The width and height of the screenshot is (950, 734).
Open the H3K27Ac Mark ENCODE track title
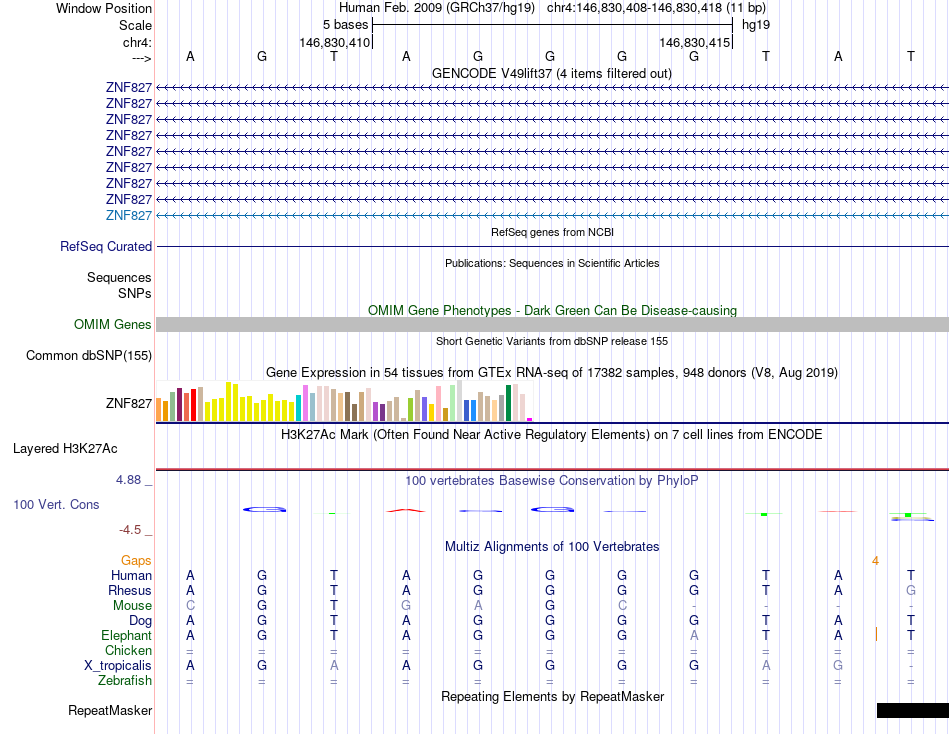pos(552,435)
